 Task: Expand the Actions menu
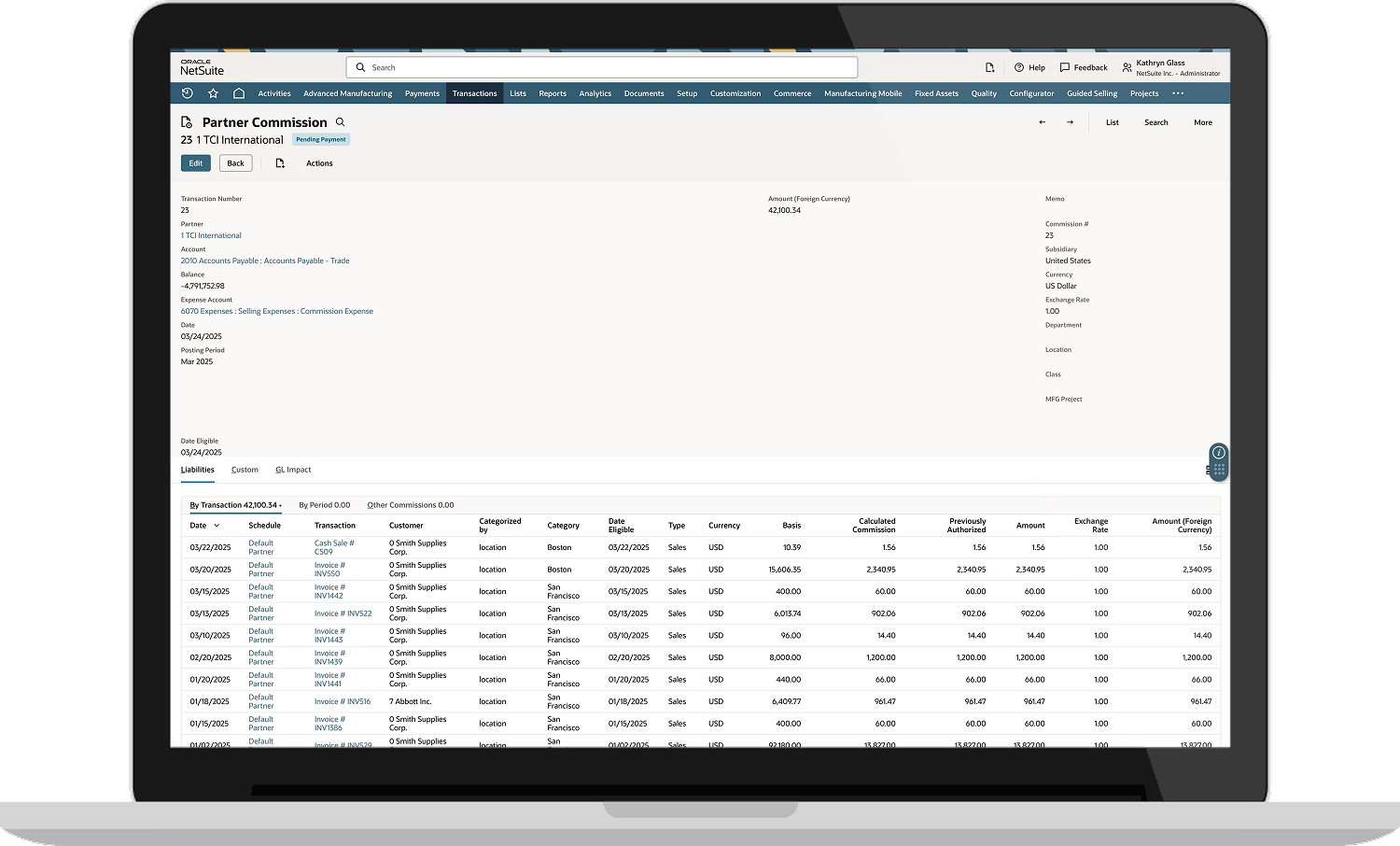(319, 163)
